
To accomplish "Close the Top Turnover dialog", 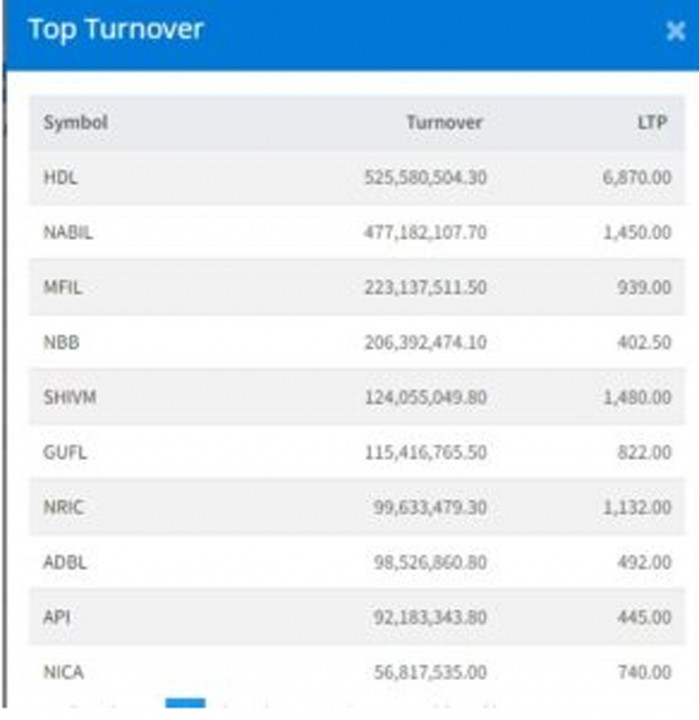I will (675, 32).
